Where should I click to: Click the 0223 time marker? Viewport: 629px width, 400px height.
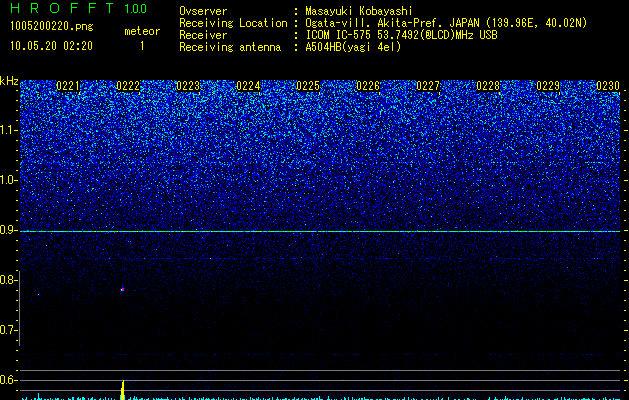click(188, 86)
